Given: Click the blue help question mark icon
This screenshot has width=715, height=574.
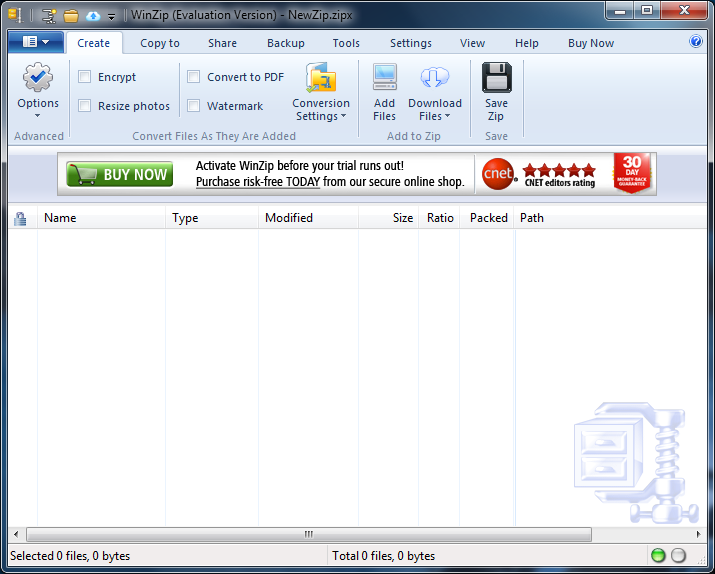Looking at the screenshot, I should coord(695,41).
